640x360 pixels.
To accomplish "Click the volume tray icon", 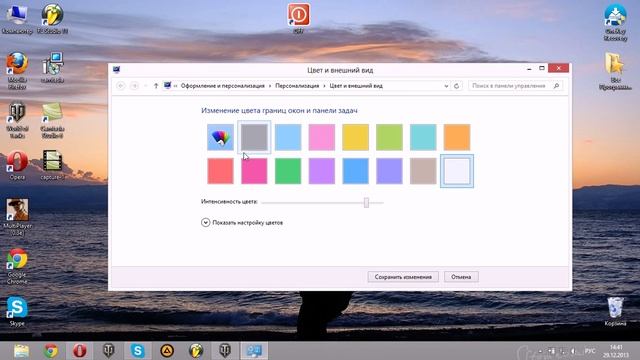I will (x=573, y=351).
